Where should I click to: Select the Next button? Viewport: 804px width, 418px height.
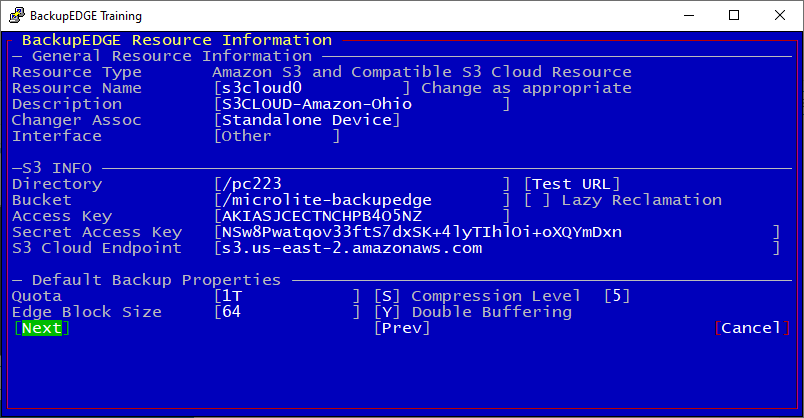pos(42,328)
